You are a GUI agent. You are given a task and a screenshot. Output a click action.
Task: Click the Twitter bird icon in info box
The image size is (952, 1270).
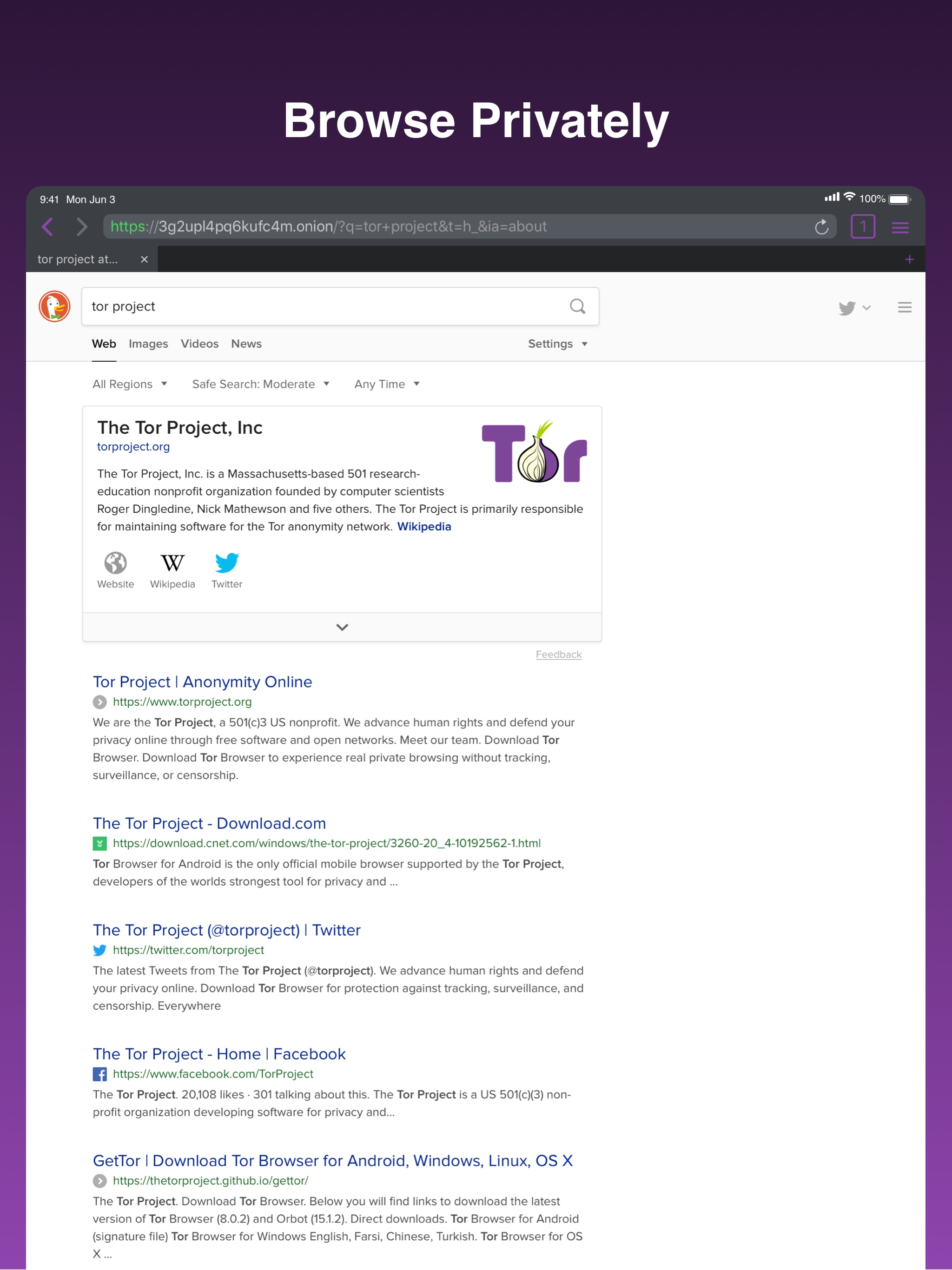click(x=227, y=563)
